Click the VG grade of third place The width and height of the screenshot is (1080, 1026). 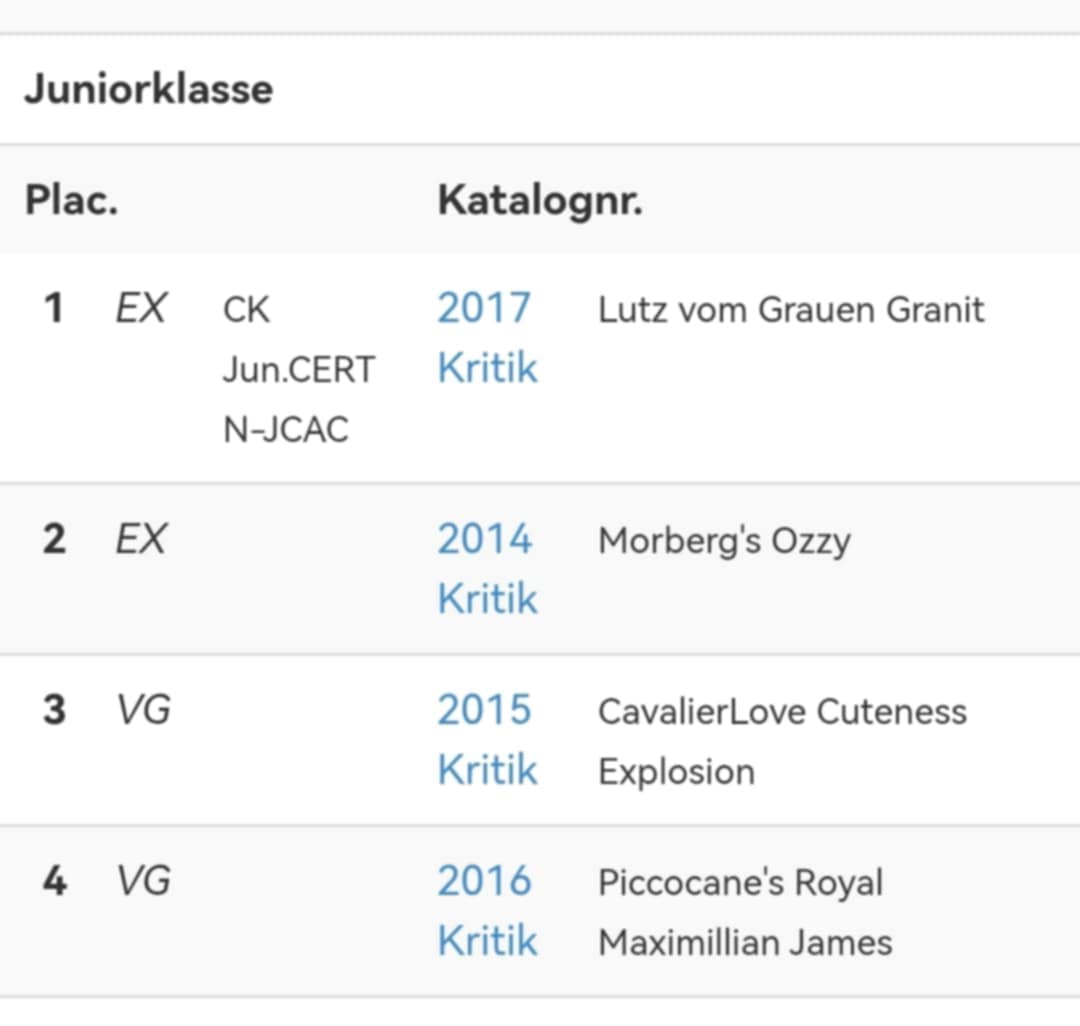coord(143,711)
